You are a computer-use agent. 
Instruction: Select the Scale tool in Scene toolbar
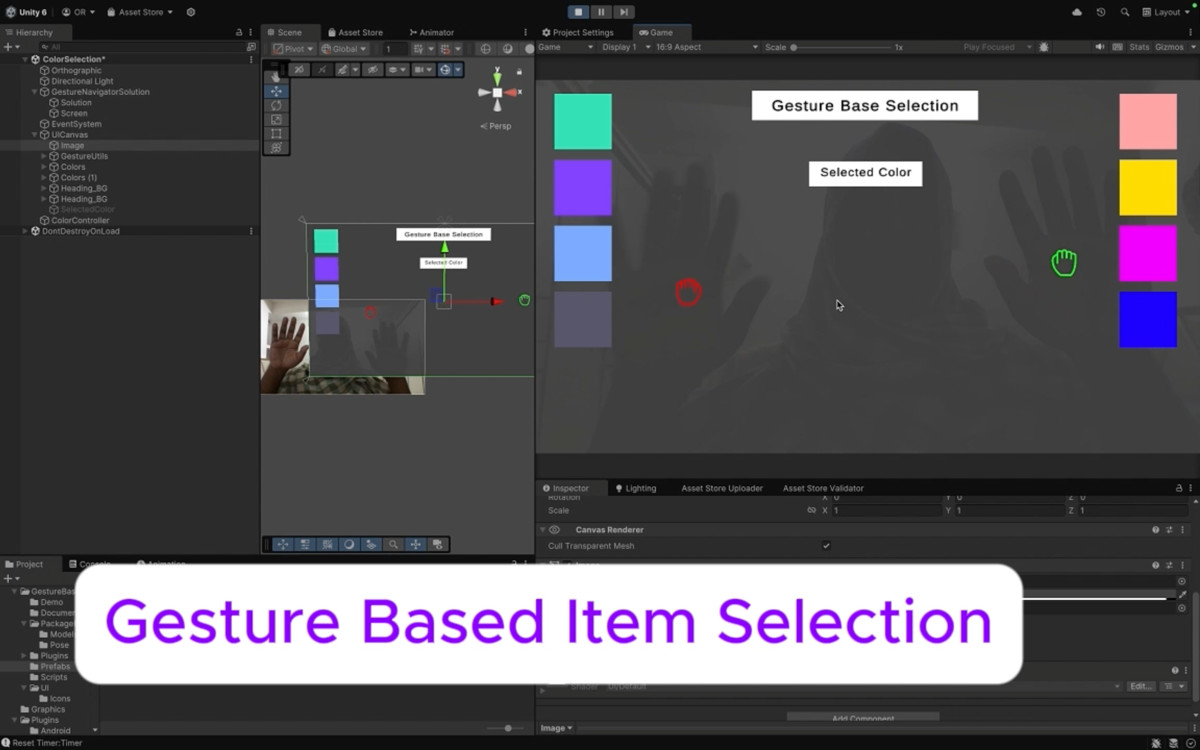276,119
